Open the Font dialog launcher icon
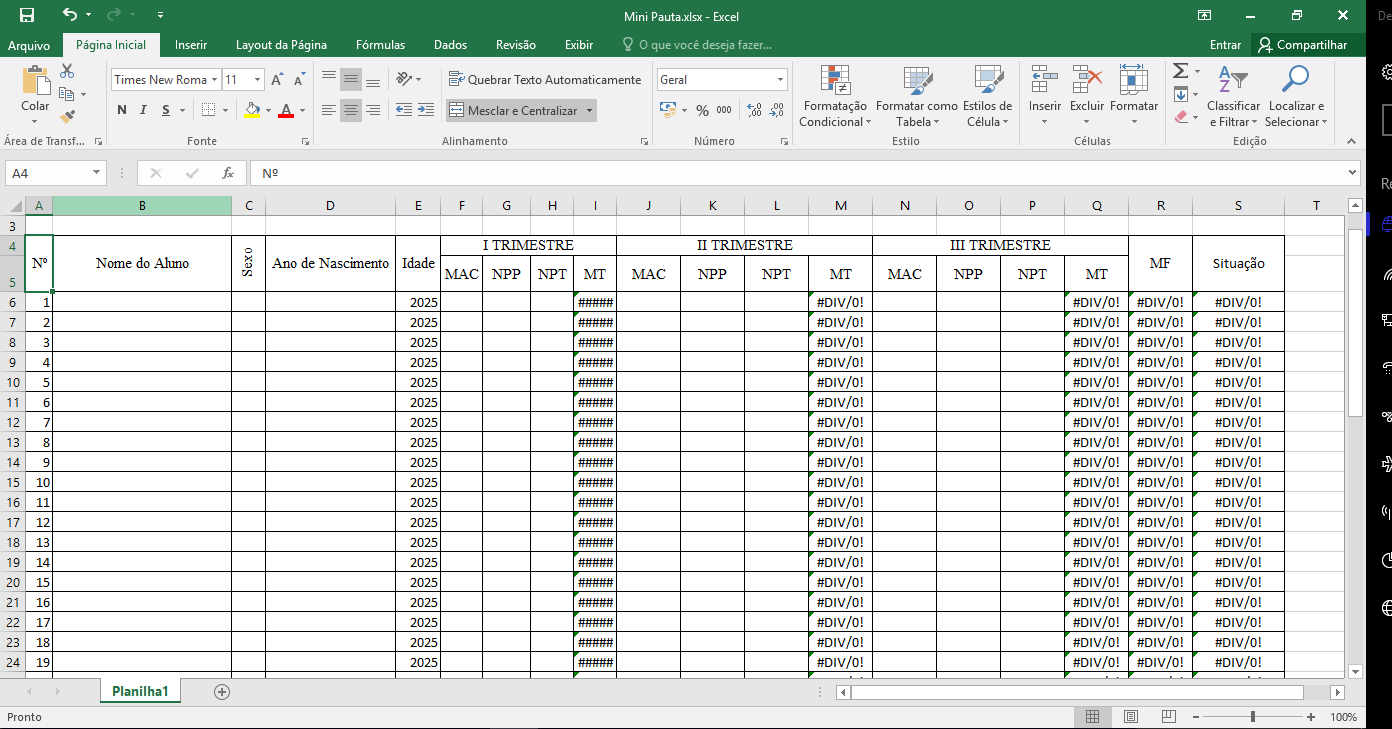Viewport: 1392px width, 729px height. [305, 142]
